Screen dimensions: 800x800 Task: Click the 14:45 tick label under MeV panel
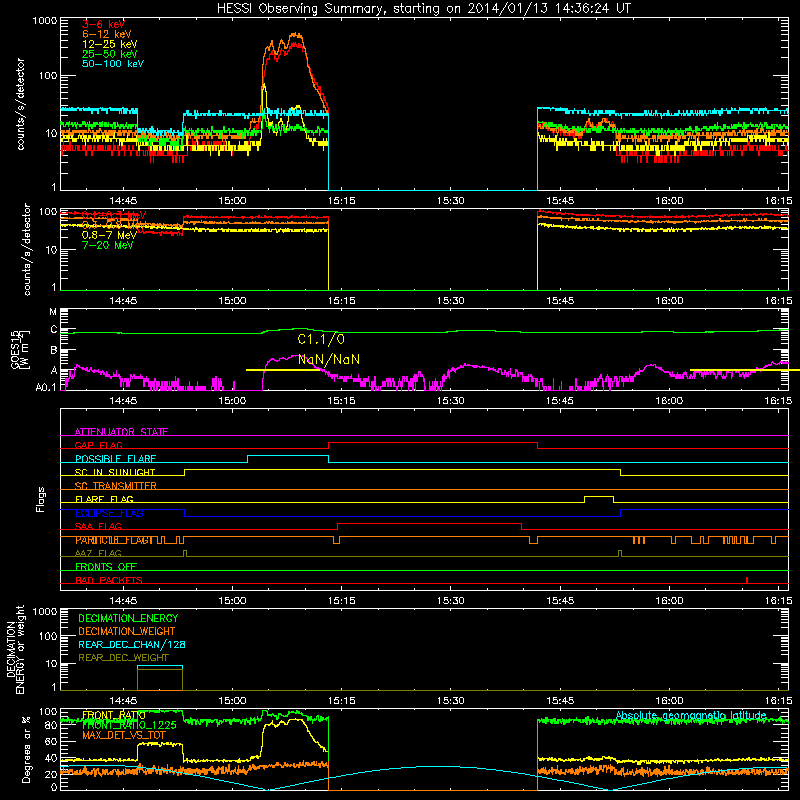coord(123,301)
